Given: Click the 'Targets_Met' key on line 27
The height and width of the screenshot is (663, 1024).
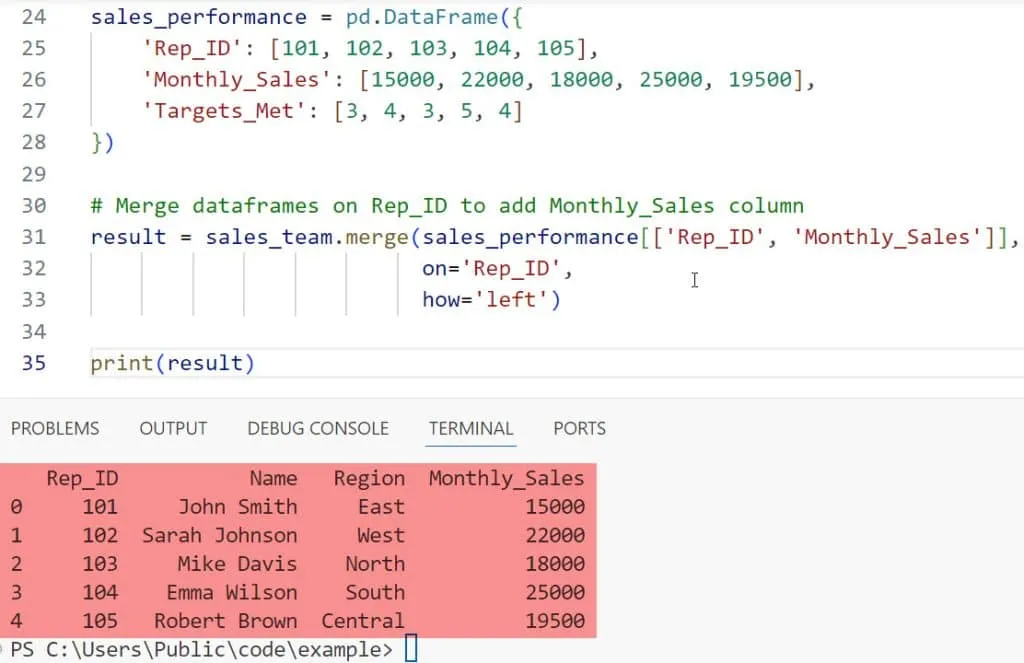Looking at the screenshot, I should click(217, 111).
